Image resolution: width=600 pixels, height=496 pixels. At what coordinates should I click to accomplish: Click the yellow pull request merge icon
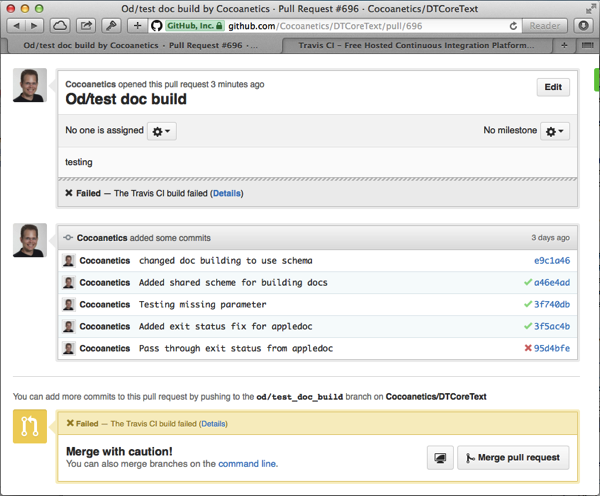coord(30,426)
